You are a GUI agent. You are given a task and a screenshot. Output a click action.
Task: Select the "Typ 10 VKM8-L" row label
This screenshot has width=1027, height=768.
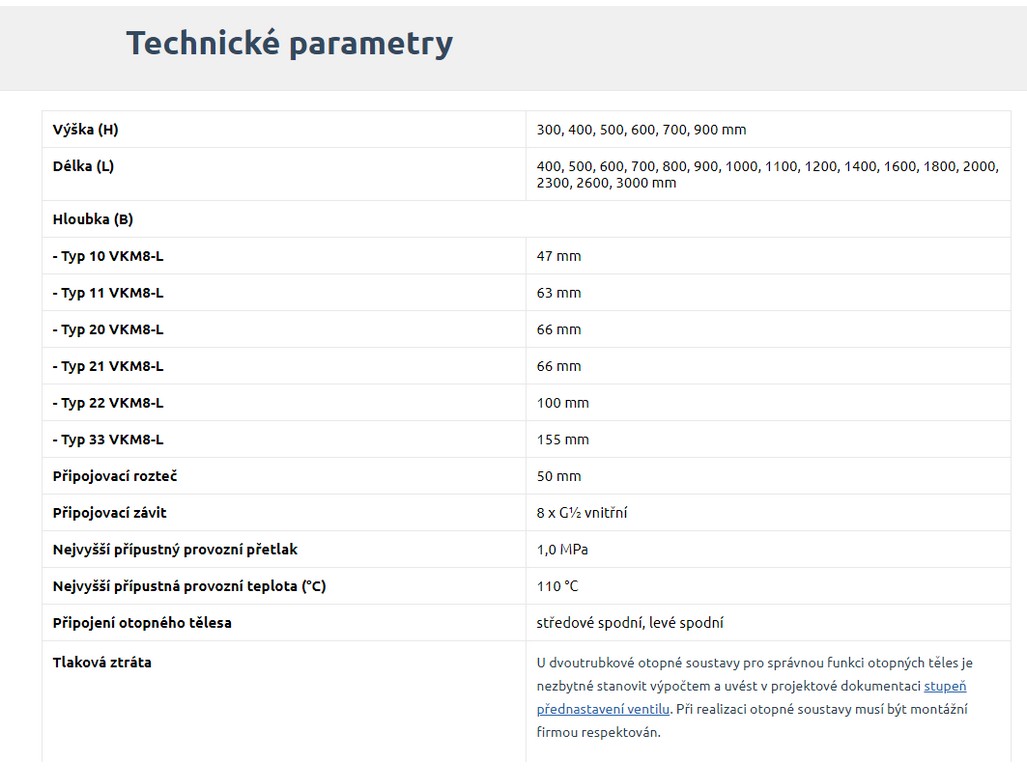point(108,256)
